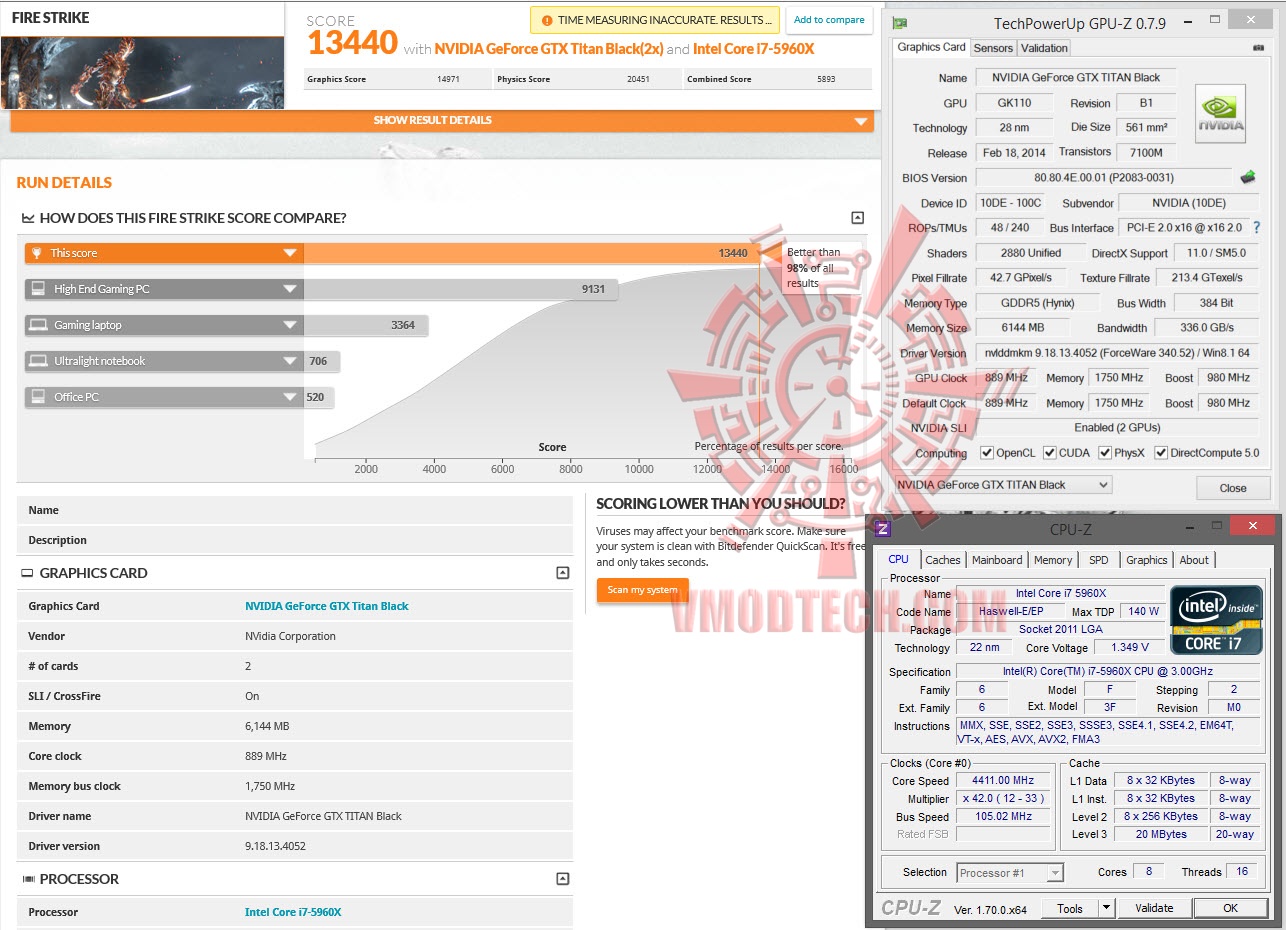
Task: Expand the Gaming laptop dropdown arrow
Action: tap(289, 325)
